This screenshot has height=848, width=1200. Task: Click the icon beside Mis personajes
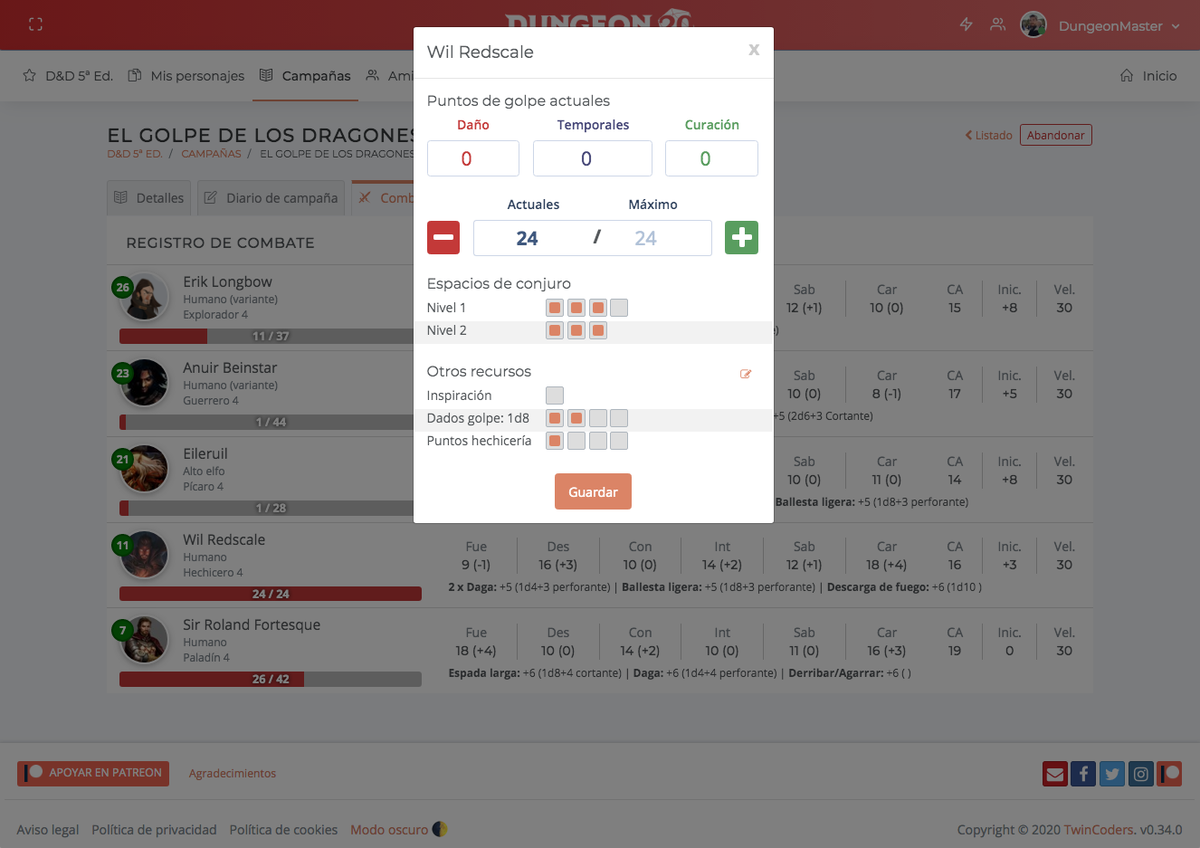(x=135, y=75)
